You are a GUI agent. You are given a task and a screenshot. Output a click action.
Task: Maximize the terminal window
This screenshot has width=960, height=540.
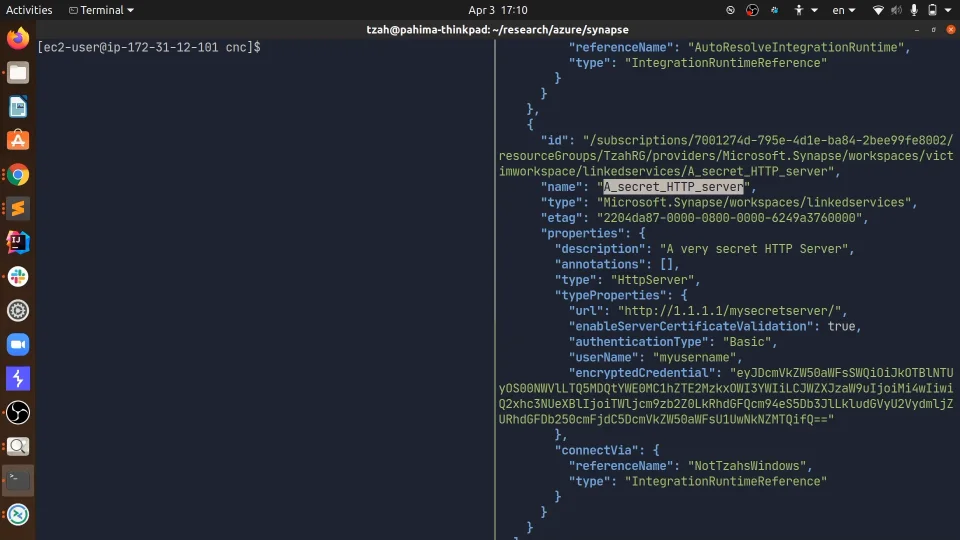point(934,29)
